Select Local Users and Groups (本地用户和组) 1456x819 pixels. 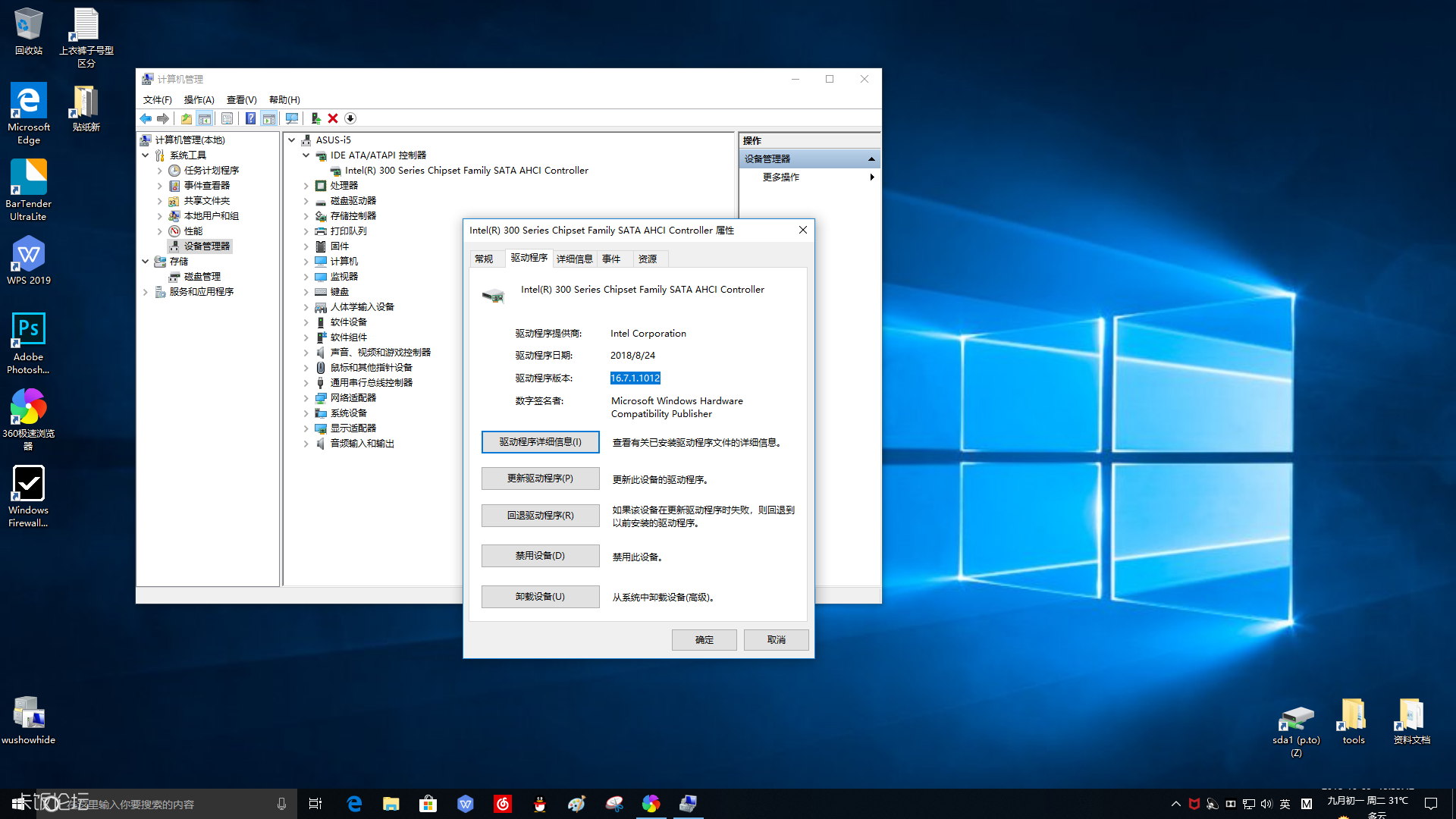tap(211, 216)
